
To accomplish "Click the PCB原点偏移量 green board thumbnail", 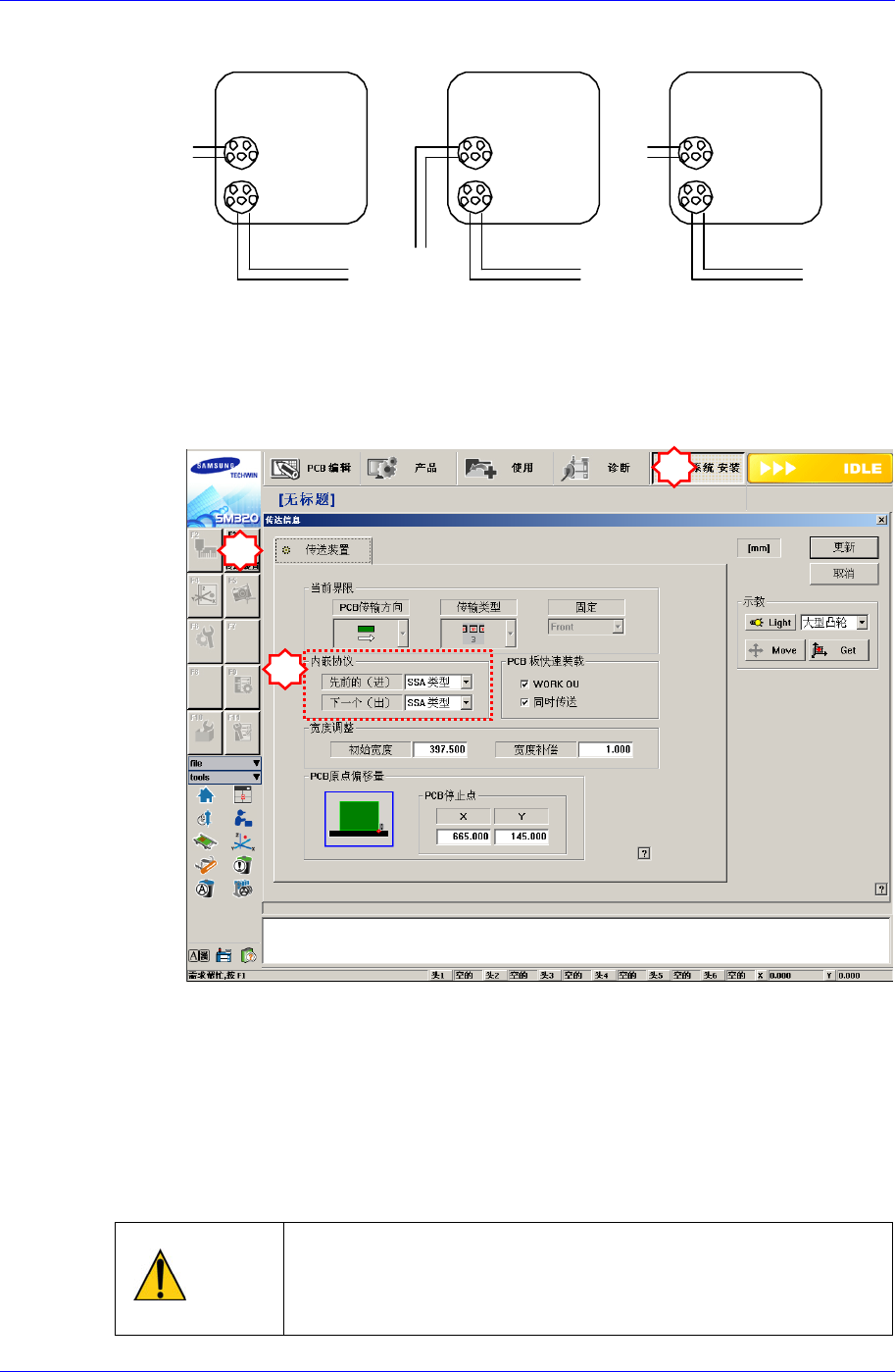I will coord(358,820).
